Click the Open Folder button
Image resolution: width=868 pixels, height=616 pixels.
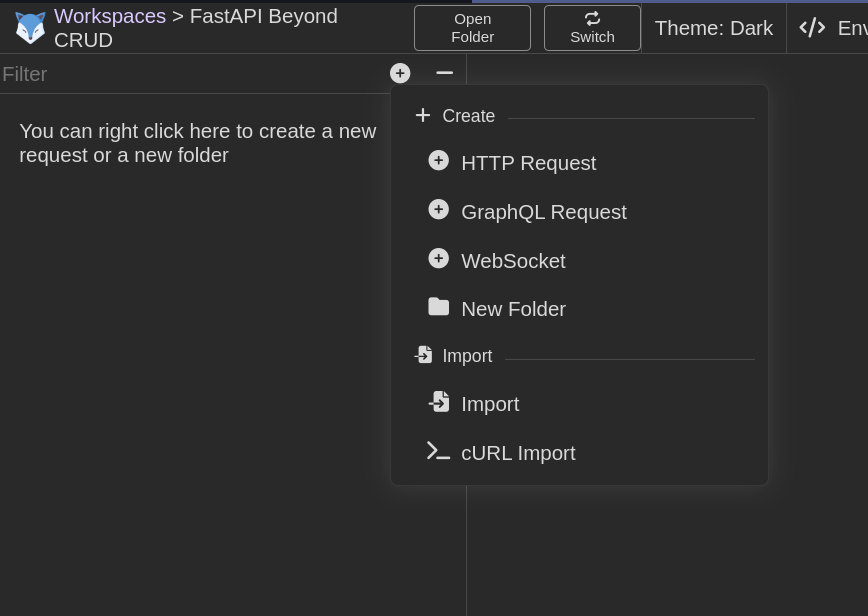pyautogui.click(x=472, y=28)
